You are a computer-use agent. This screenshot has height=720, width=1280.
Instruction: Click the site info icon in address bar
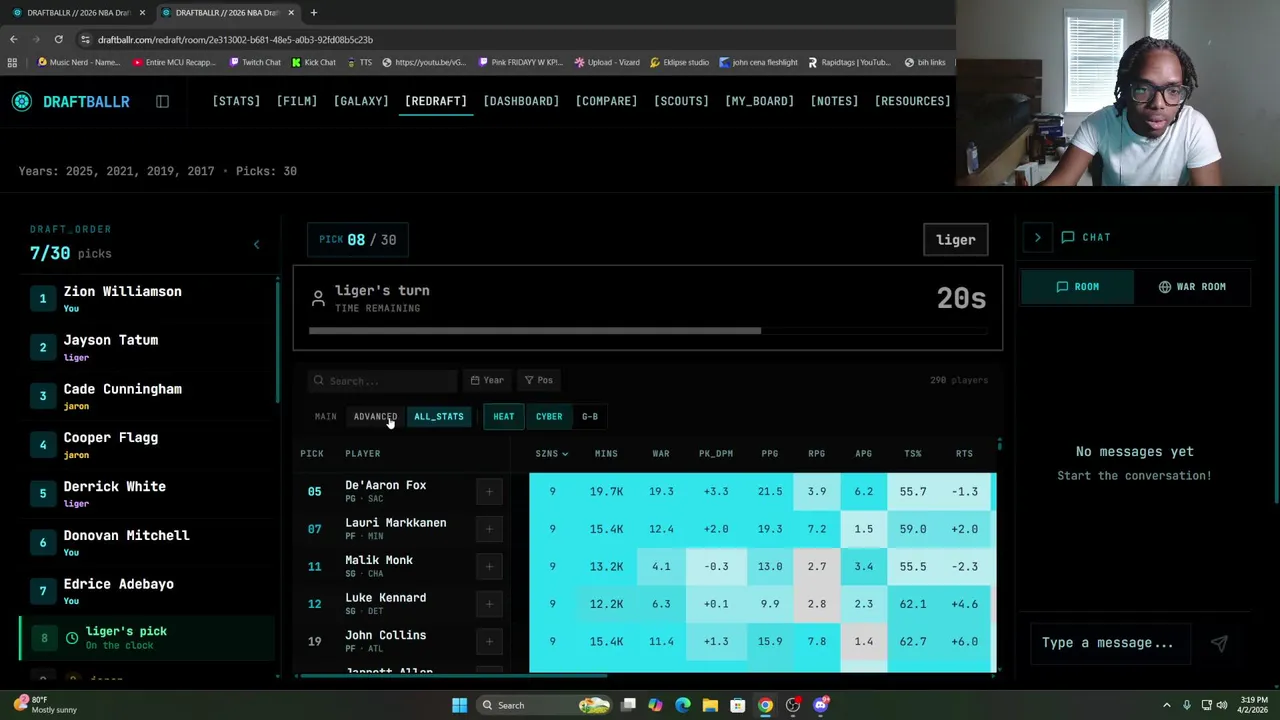pyautogui.click(x=86, y=39)
